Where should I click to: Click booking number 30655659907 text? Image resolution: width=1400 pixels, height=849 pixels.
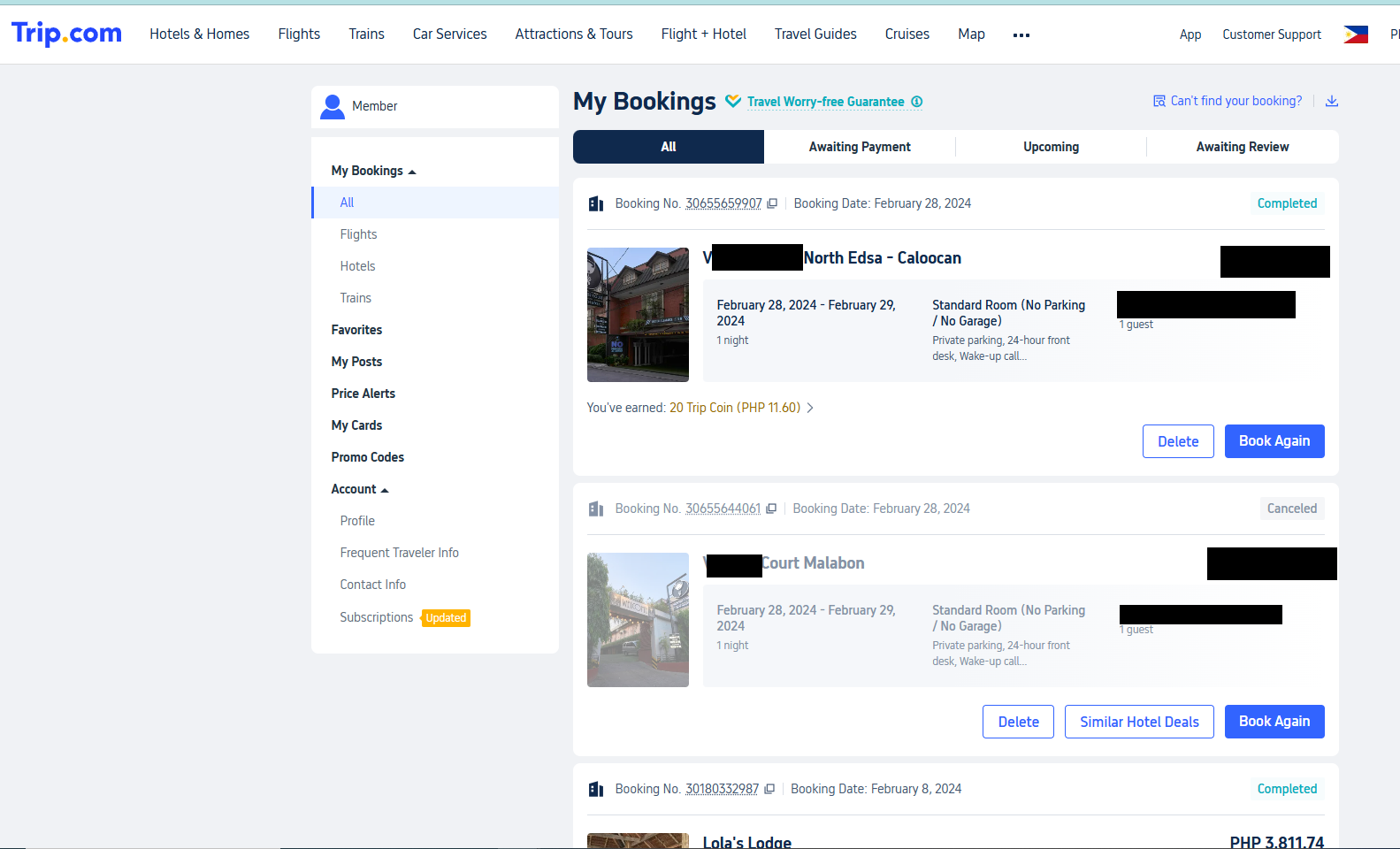[723, 203]
